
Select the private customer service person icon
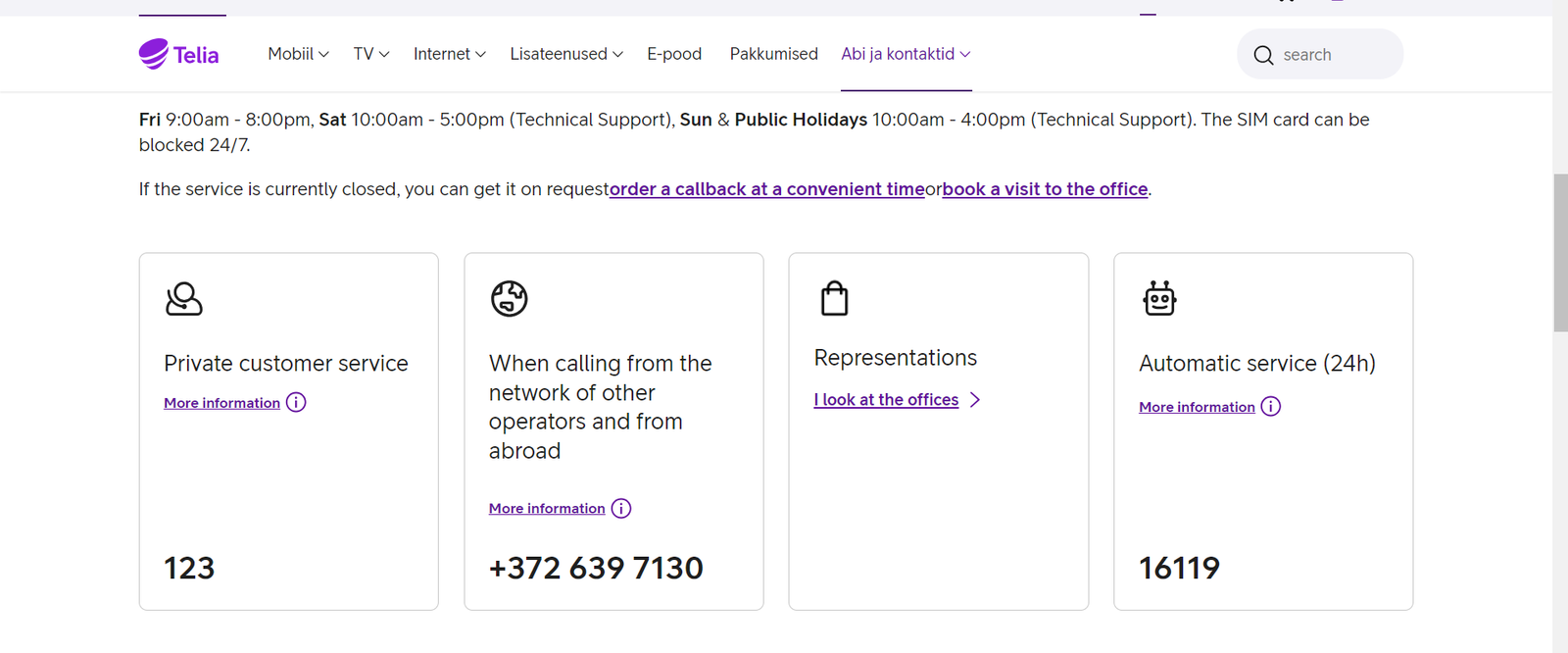(184, 299)
